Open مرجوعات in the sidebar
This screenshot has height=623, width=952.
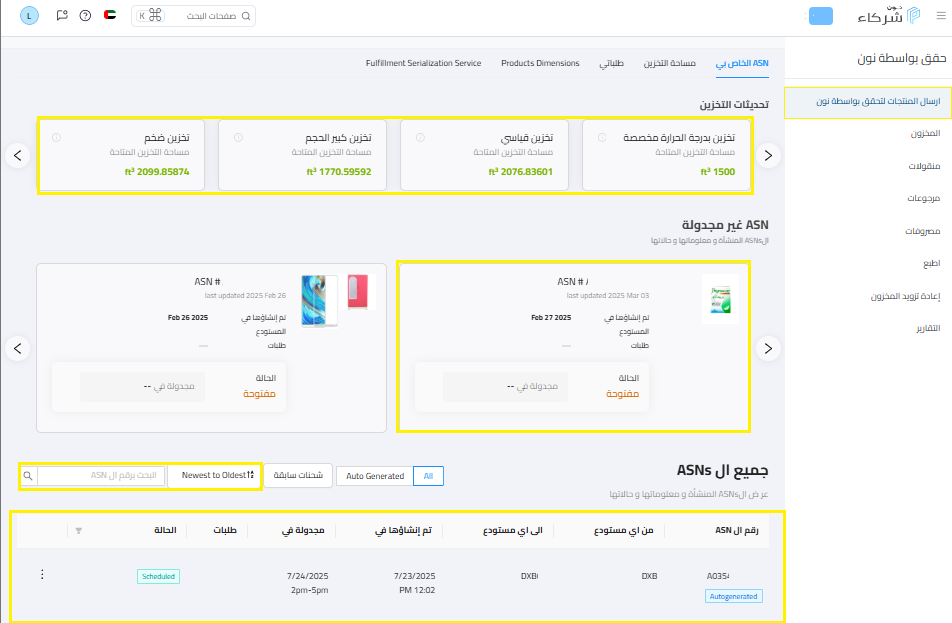click(923, 198)
